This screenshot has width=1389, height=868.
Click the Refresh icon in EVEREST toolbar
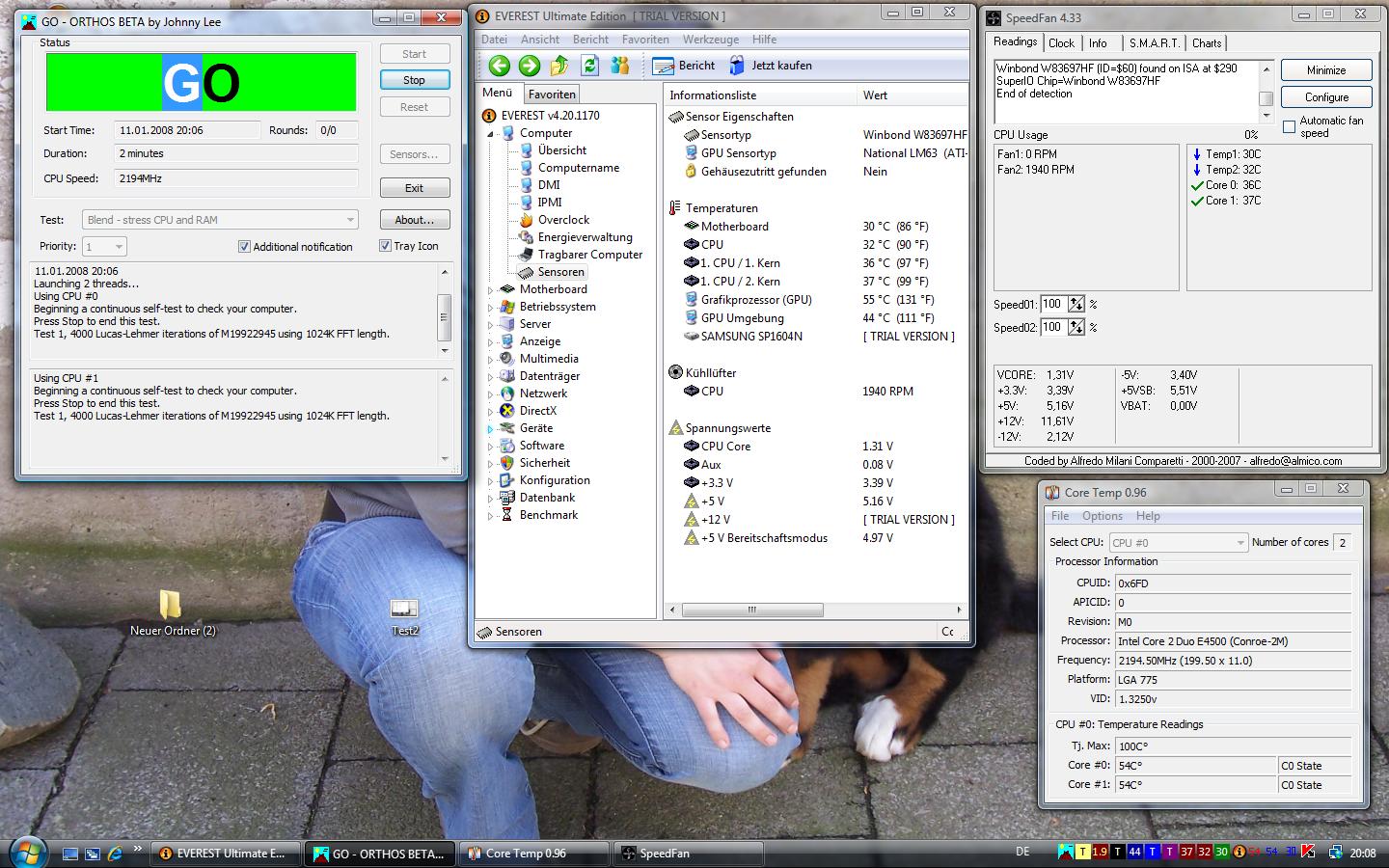[x=589, y=66]
